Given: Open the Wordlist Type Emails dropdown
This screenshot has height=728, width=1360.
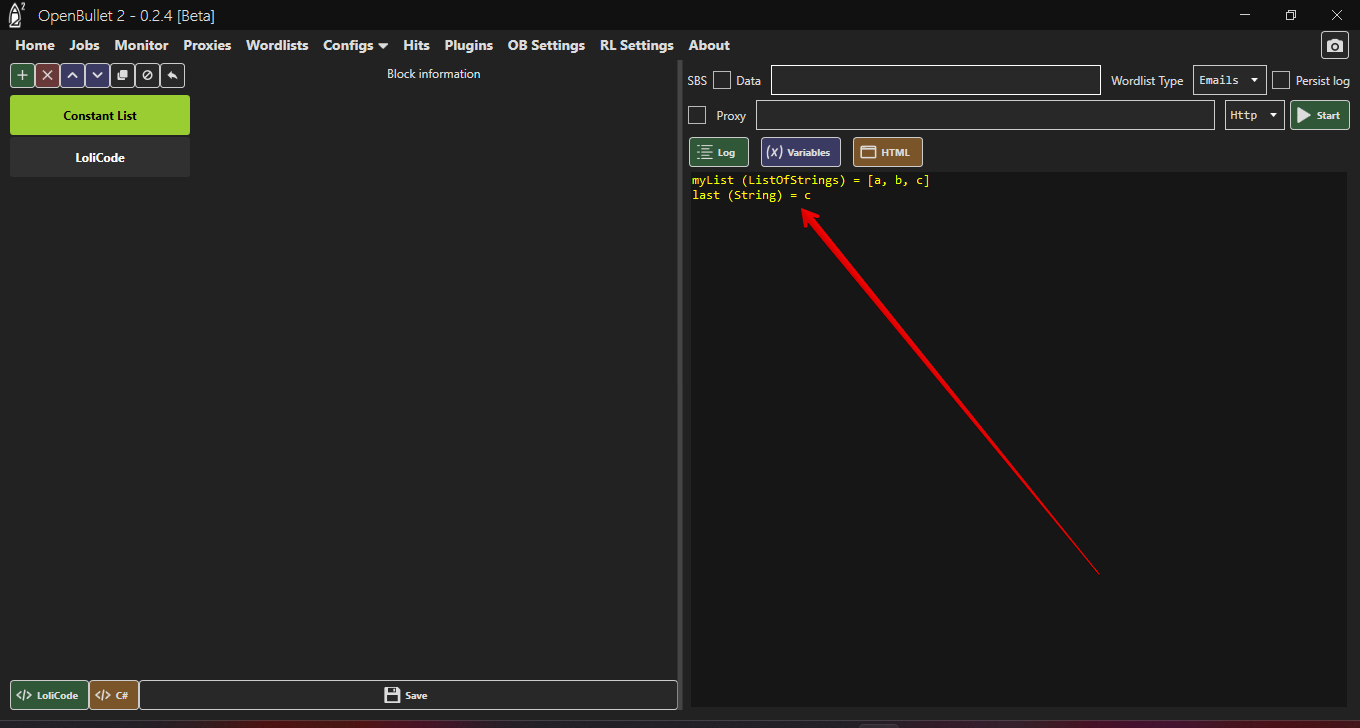Looking at the screenshot, I should [1230, 80].
